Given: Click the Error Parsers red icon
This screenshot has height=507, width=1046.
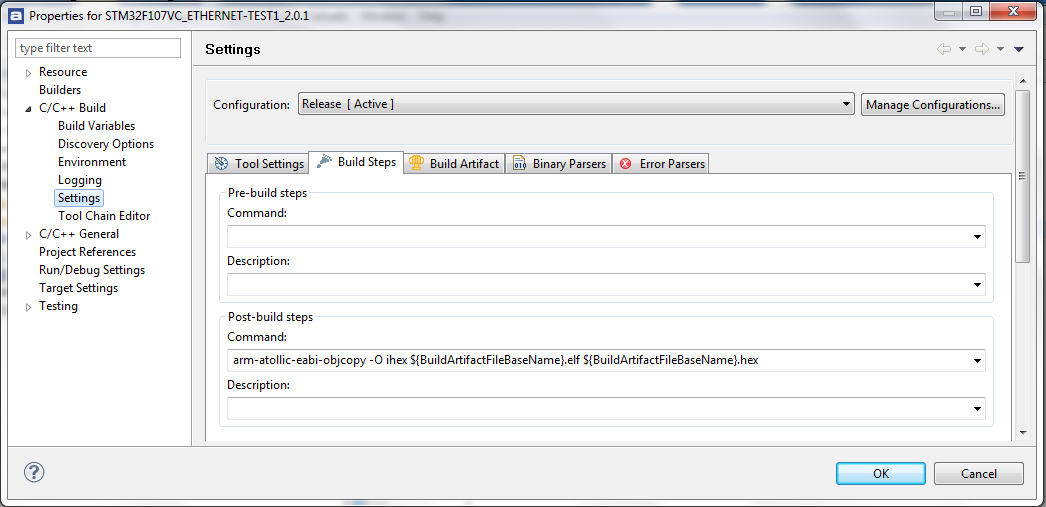Looking at the screenshot, I should [625, 163].
